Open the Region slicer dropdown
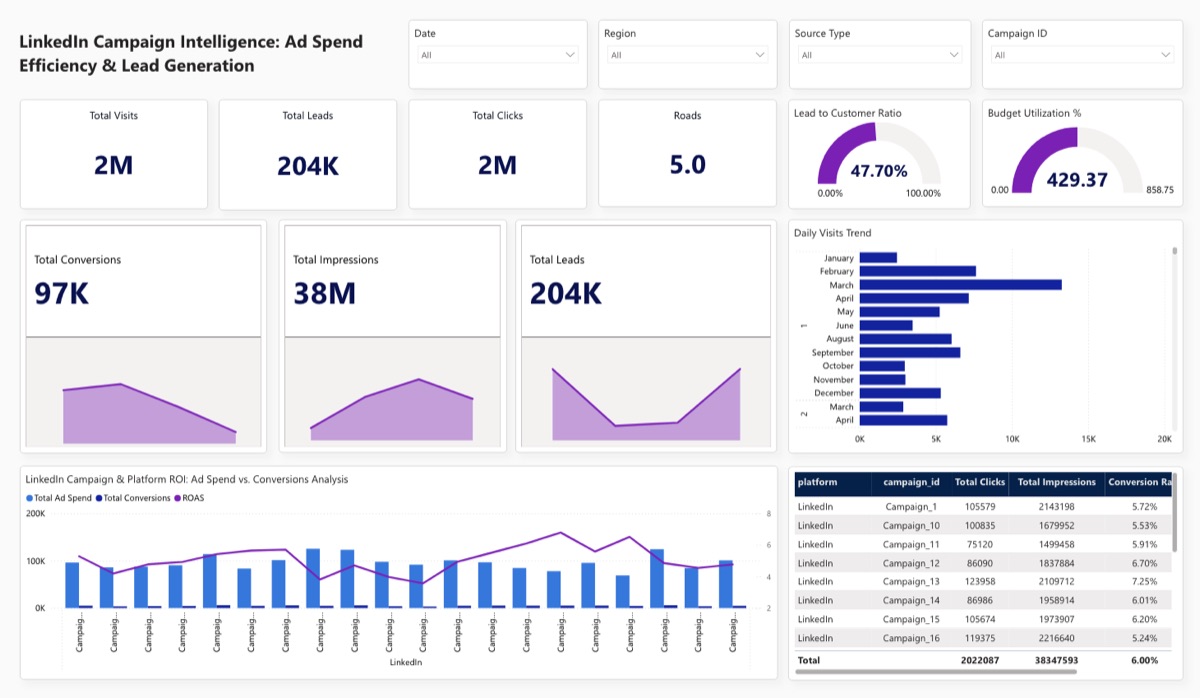Image resolution: width=1200 pixels, height=698 pixels. pos(687,55)
